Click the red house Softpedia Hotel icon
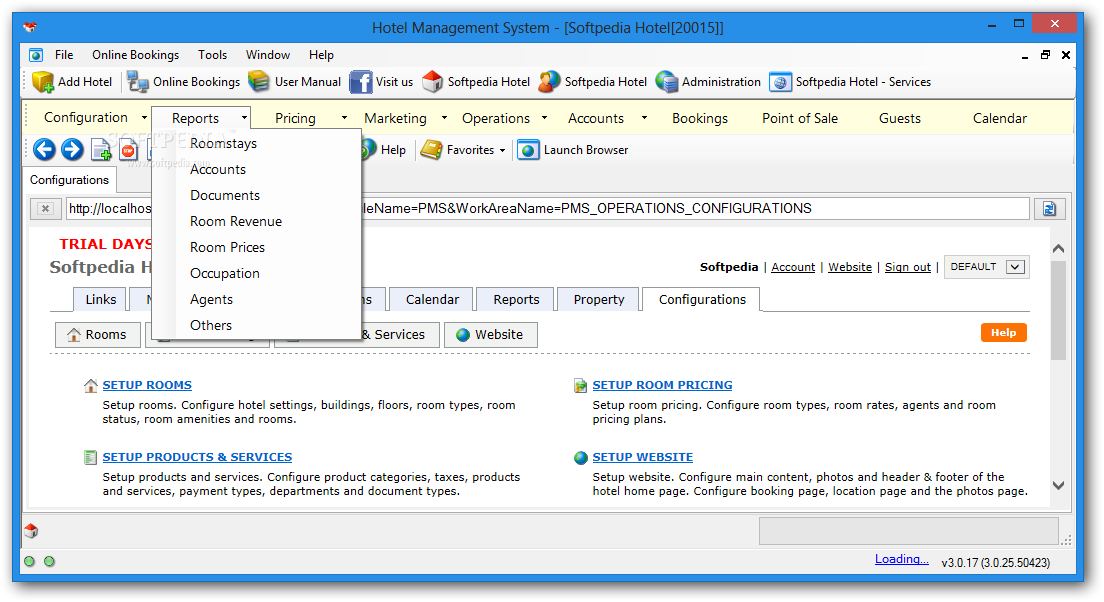The height and width of the screenshot is (602, 1104). (432, 82)
